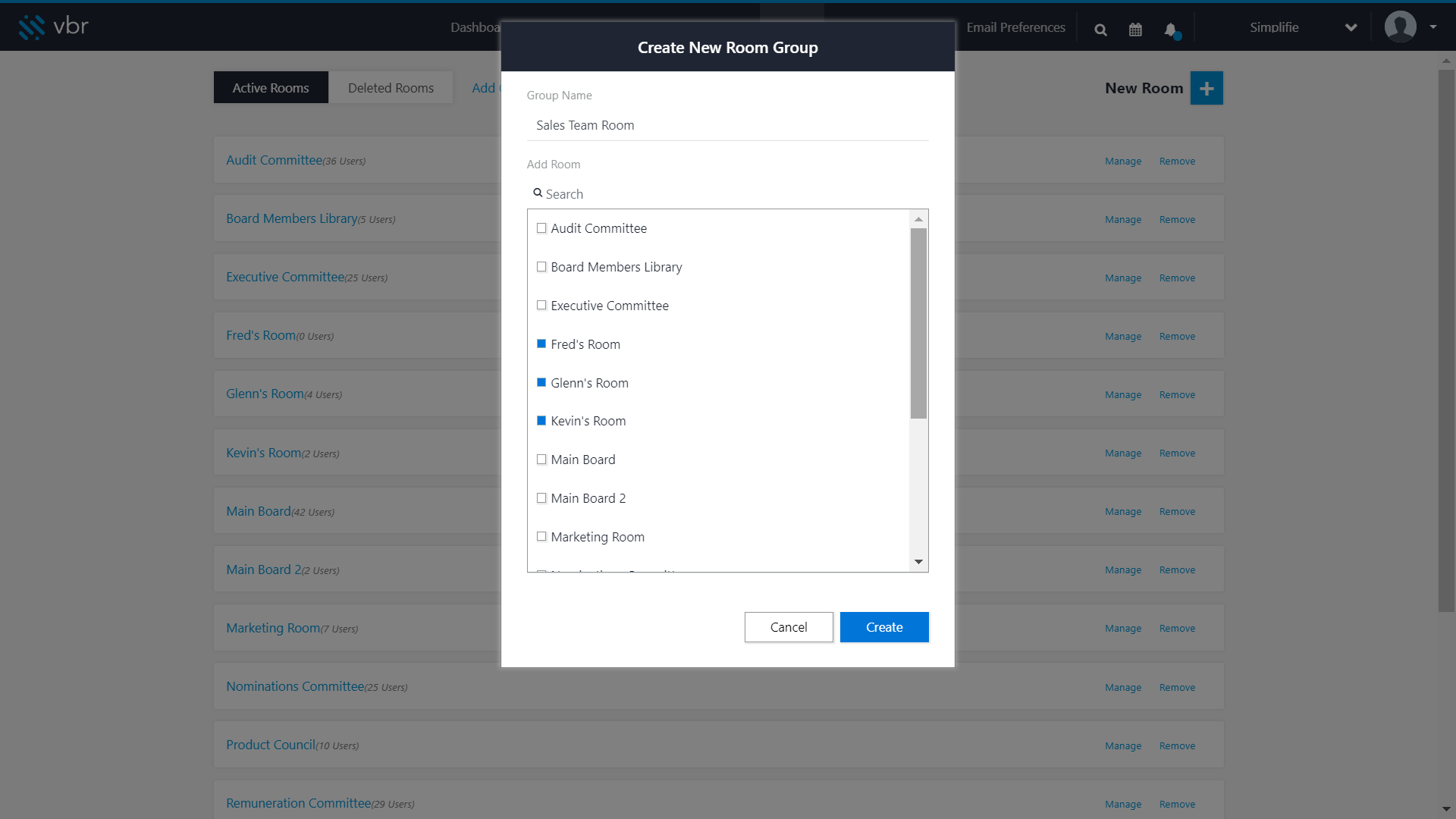Click Remove for Glenn's Room

click(x=1177, y=395)
